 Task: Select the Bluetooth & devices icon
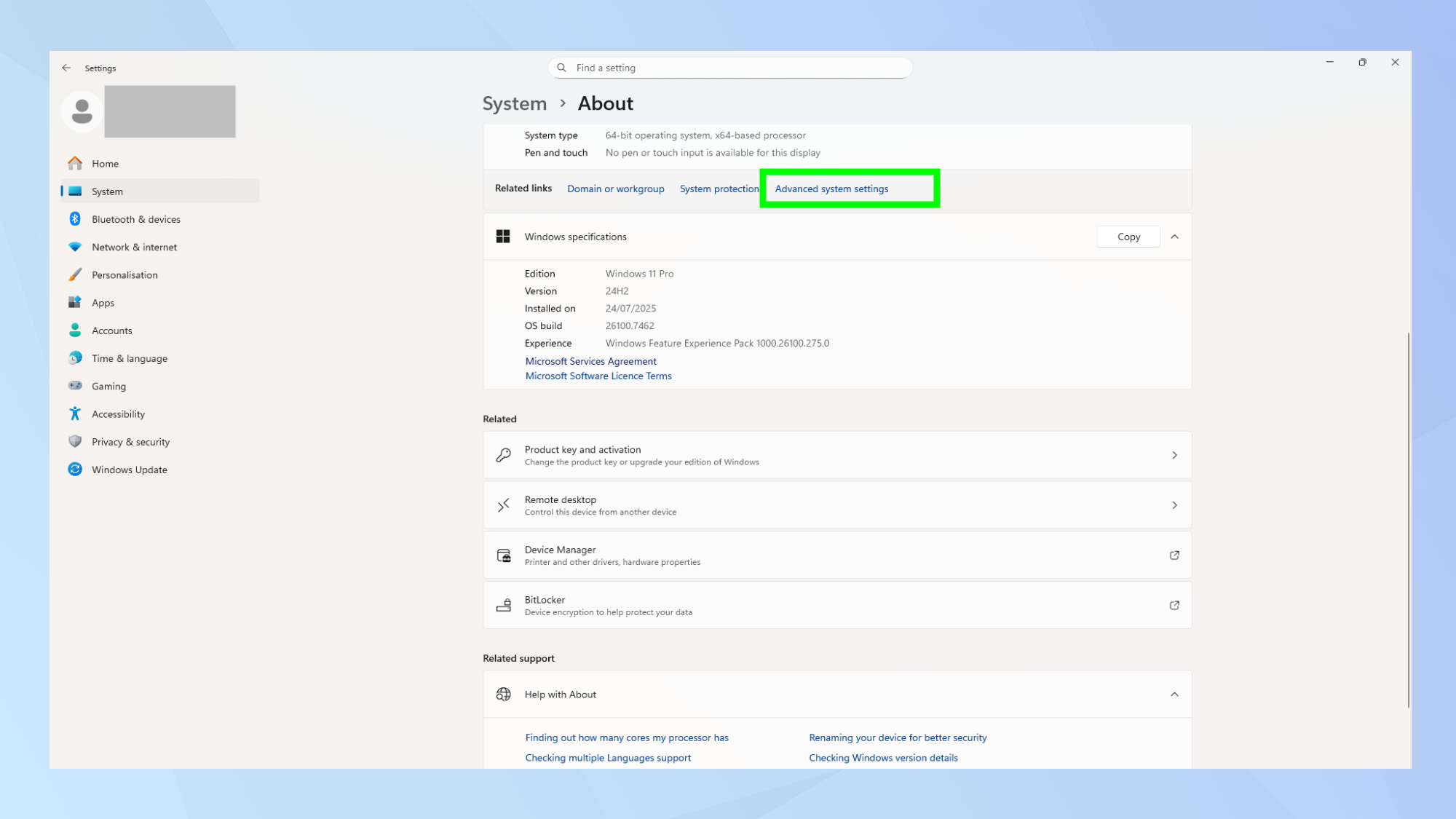click(x=75, y=218)
